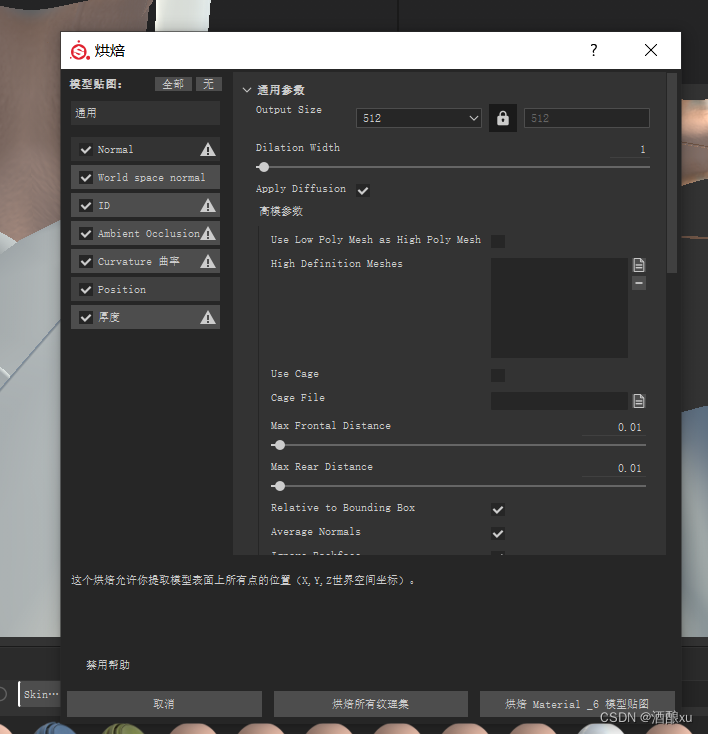Click the Ambient Occlusion warning triangle icon
The height and width of the screenshot is (734, 708).
[x=207, y=234]
